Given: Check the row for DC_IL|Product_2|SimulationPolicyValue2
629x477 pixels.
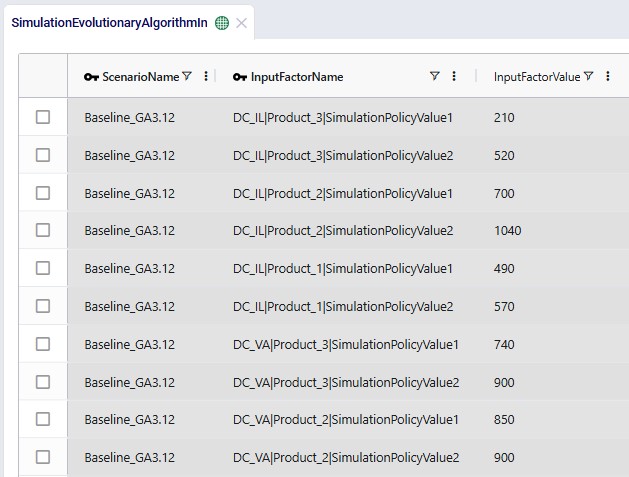Looking at the screenshot, I should click(43, 230).
